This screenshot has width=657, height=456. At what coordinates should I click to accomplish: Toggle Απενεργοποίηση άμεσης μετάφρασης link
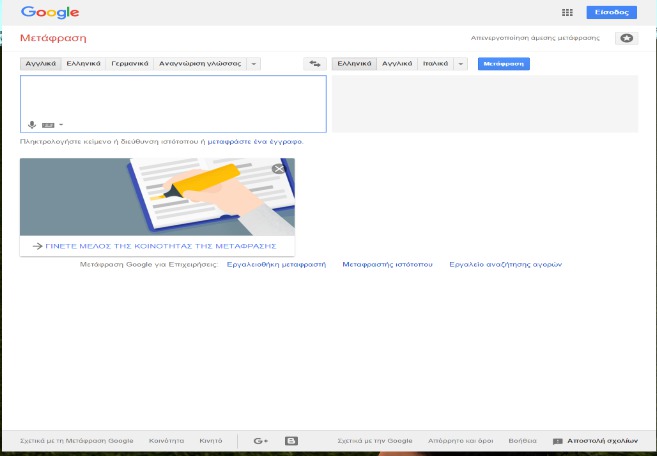[x=535, y=38]
